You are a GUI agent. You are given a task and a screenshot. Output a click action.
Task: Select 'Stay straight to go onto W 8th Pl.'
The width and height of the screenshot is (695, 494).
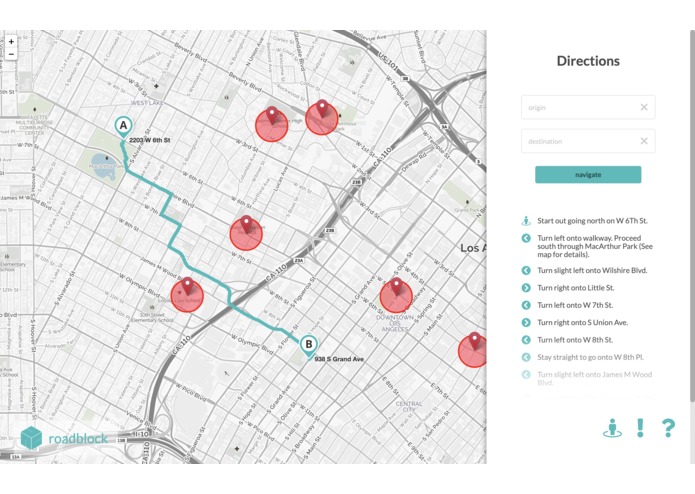point(590,357)
